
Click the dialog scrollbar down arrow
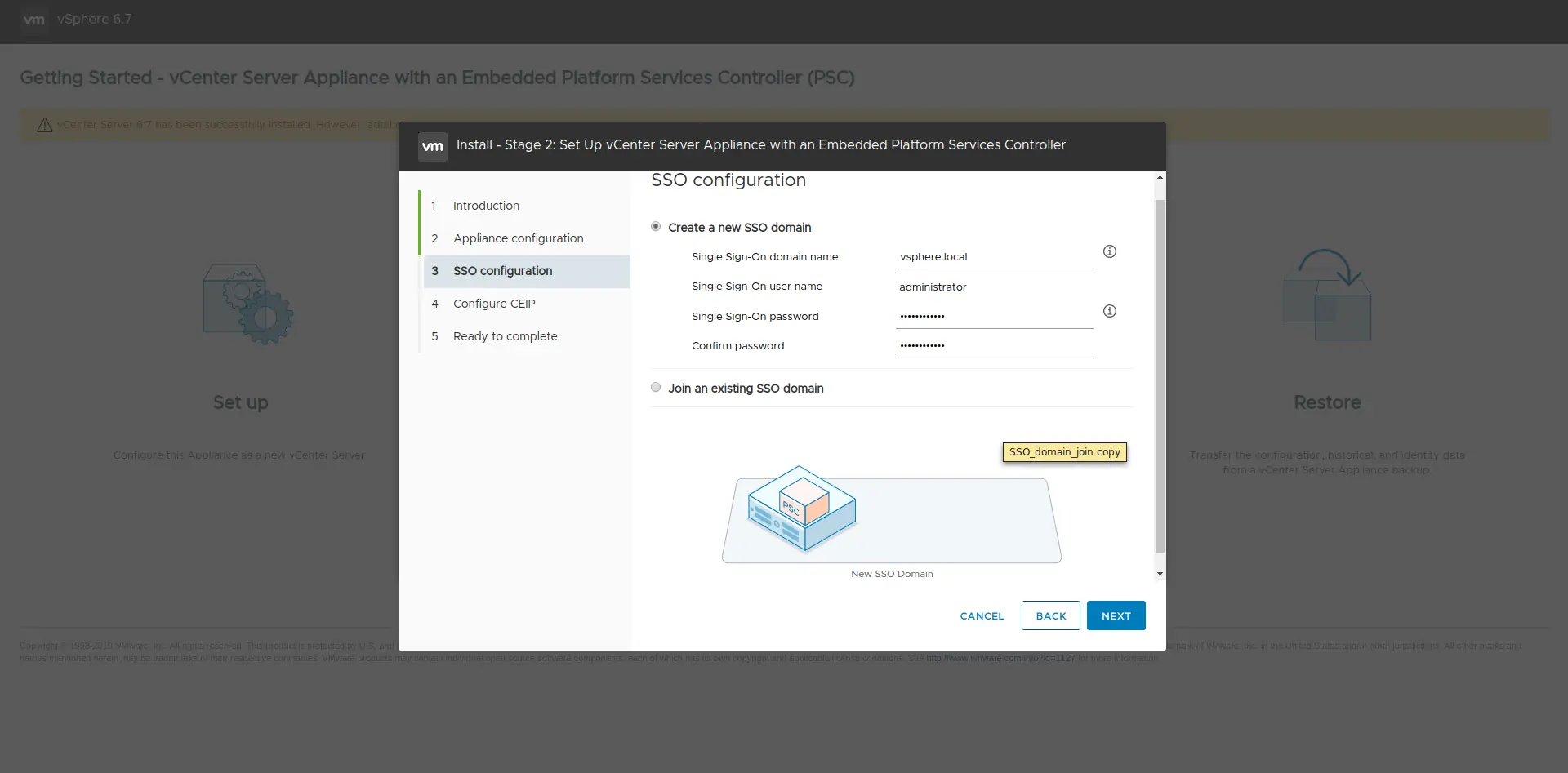(1160, 574)
